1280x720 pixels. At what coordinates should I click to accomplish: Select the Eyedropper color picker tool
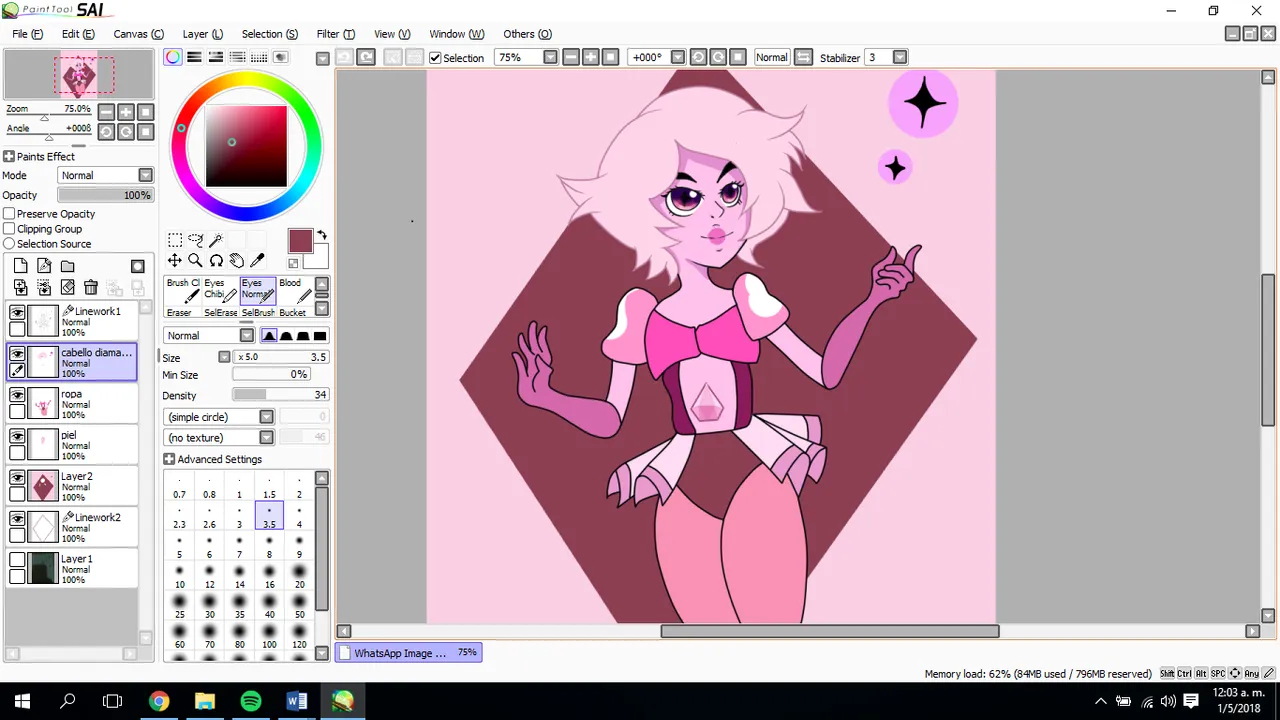257,261
